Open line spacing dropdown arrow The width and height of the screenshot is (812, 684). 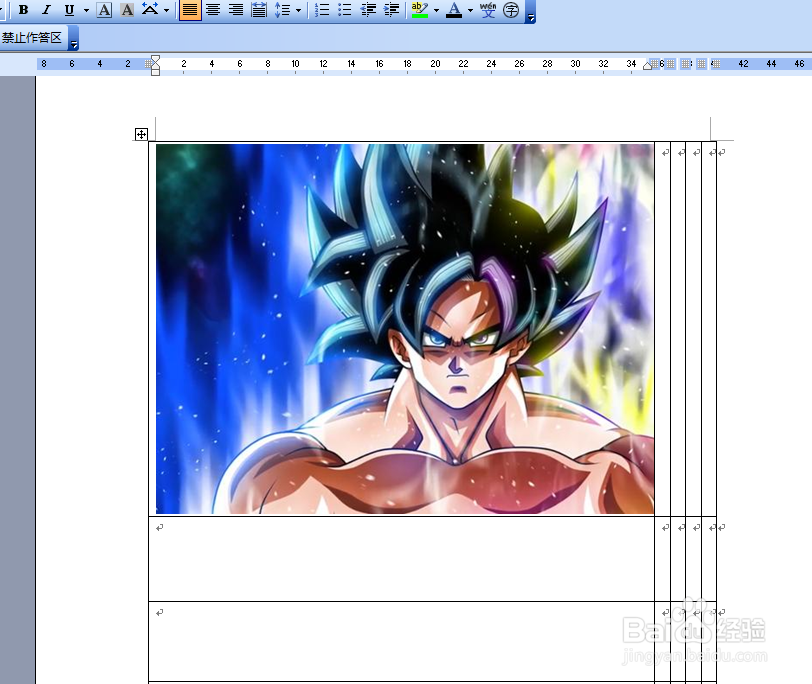298,10
